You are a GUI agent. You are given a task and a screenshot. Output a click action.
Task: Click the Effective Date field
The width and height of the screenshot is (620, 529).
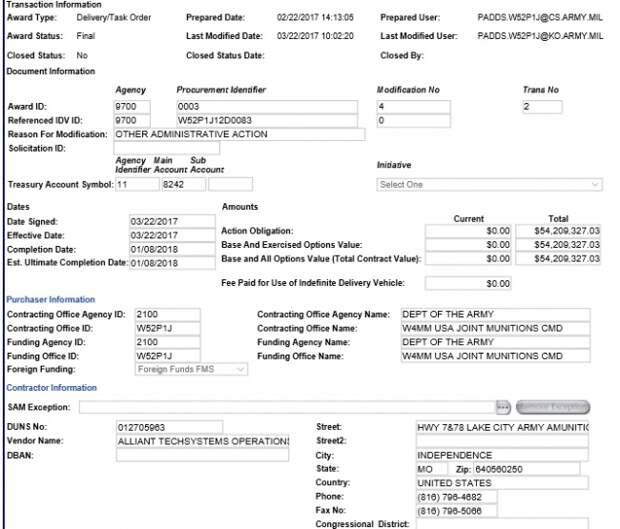coord(172,235)
